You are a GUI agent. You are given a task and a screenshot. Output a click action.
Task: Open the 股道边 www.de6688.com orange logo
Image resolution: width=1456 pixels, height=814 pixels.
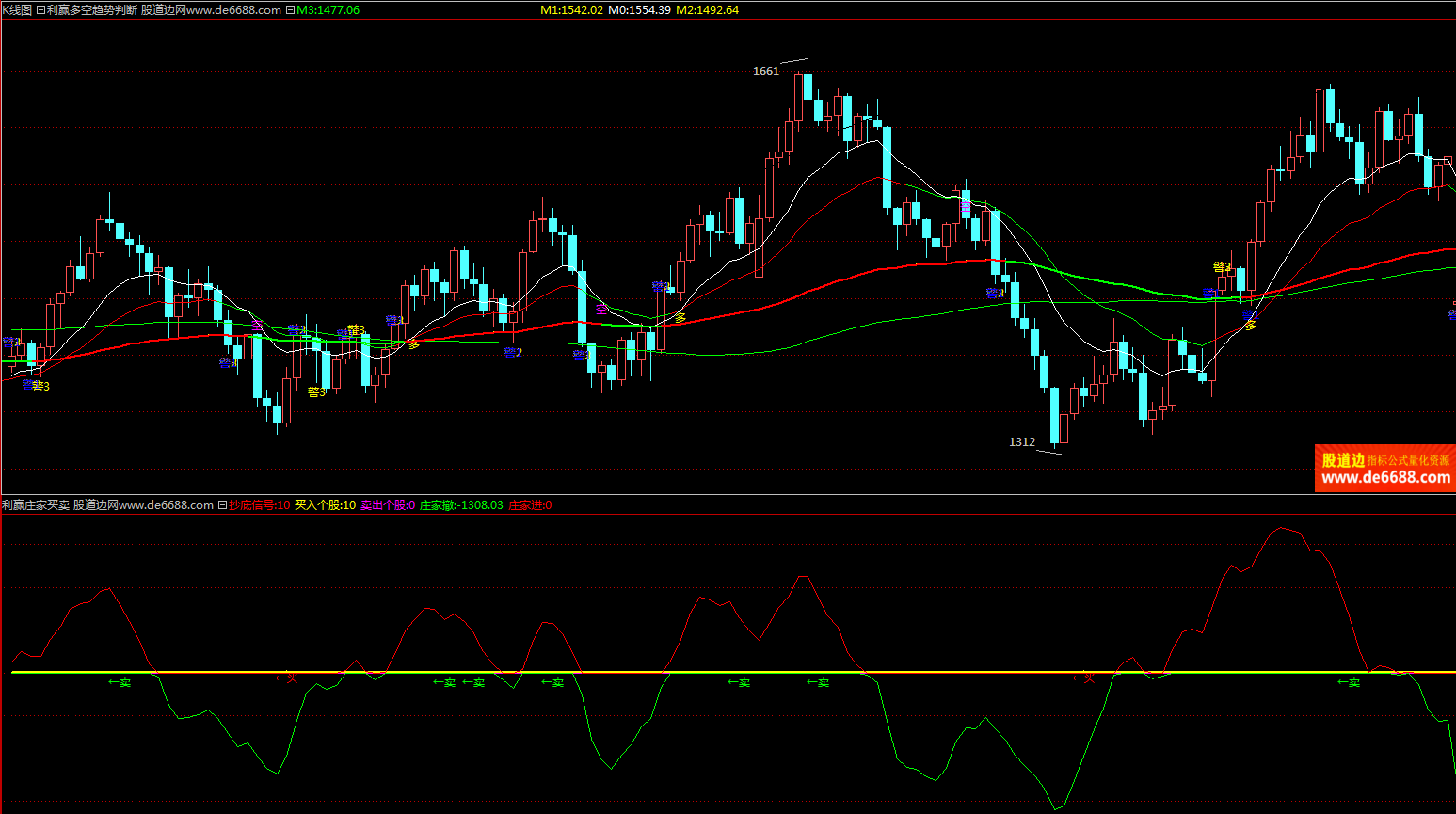point(1384,469)
